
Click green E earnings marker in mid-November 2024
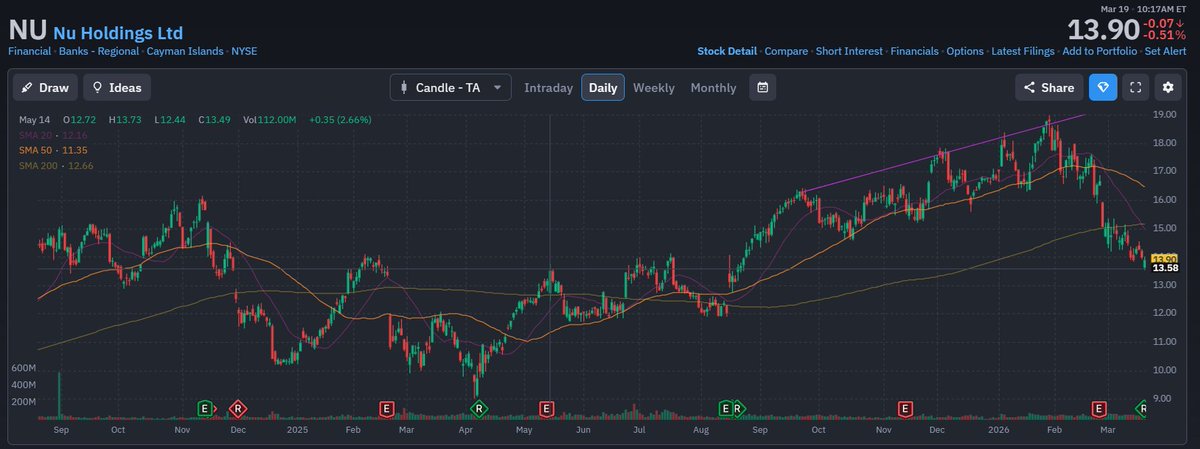(x=205, y=408)
